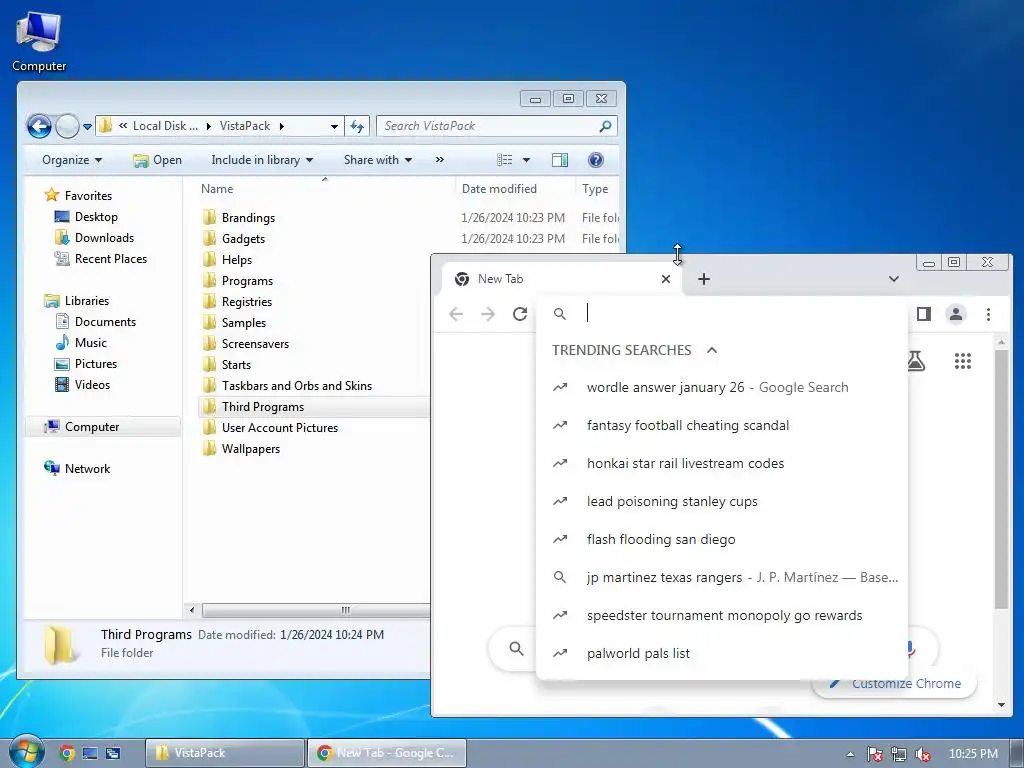Open the Computer desktop icon
This screenshot has width=1024, height=768.
pyautogui.click(x=39, y=41)
